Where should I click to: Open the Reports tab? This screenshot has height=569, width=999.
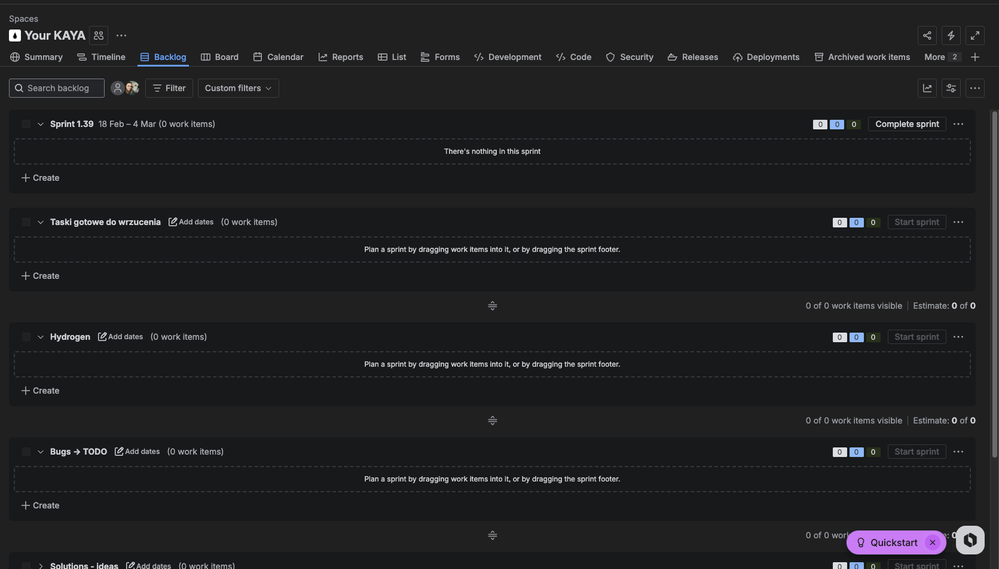(x=340, y=57)
